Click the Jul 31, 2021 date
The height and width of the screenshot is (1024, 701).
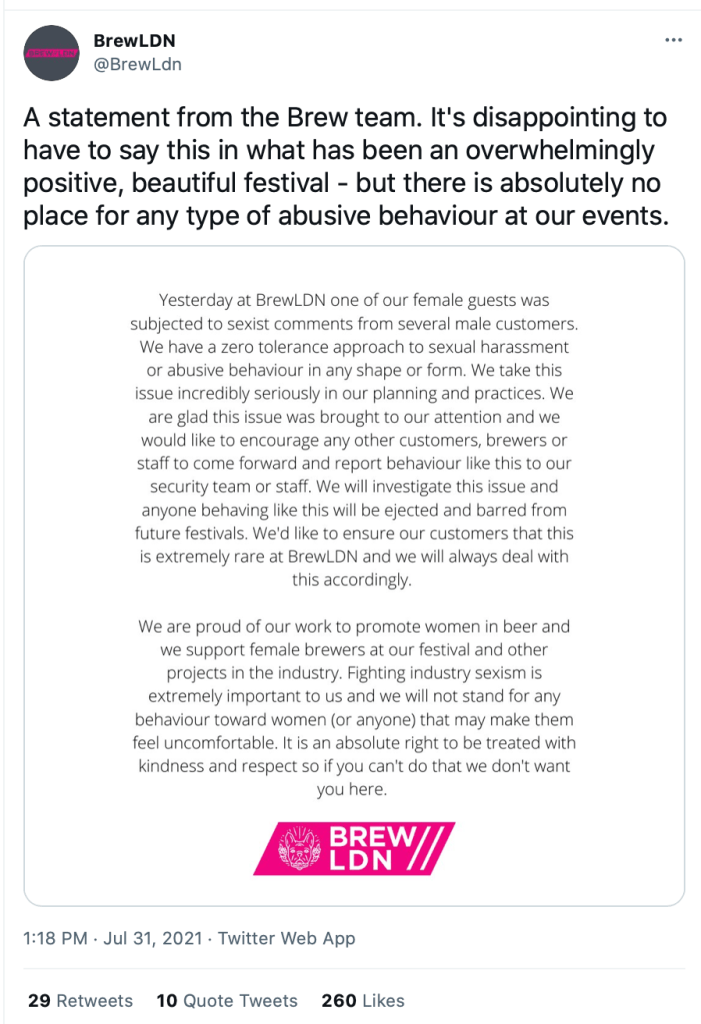tap(153, 938)
